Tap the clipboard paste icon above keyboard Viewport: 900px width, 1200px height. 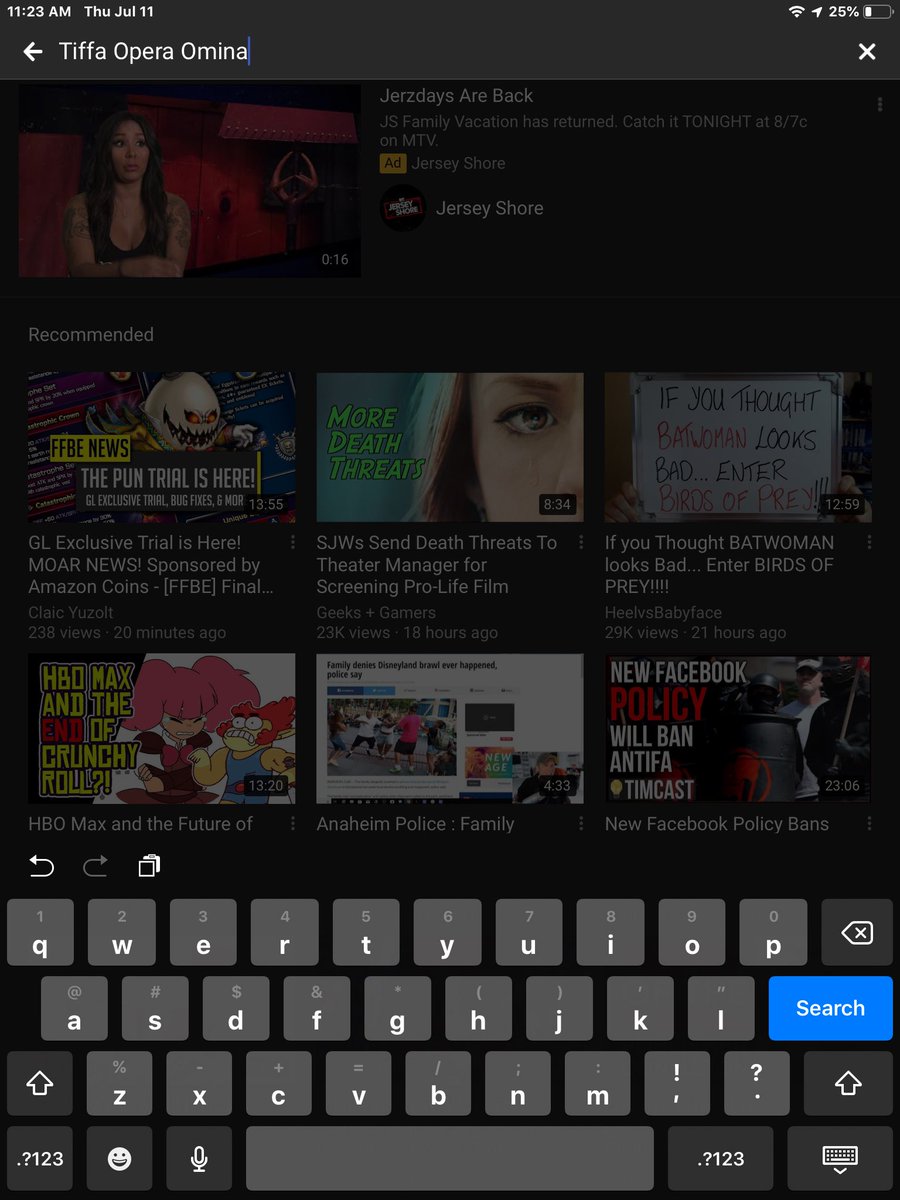149,866
